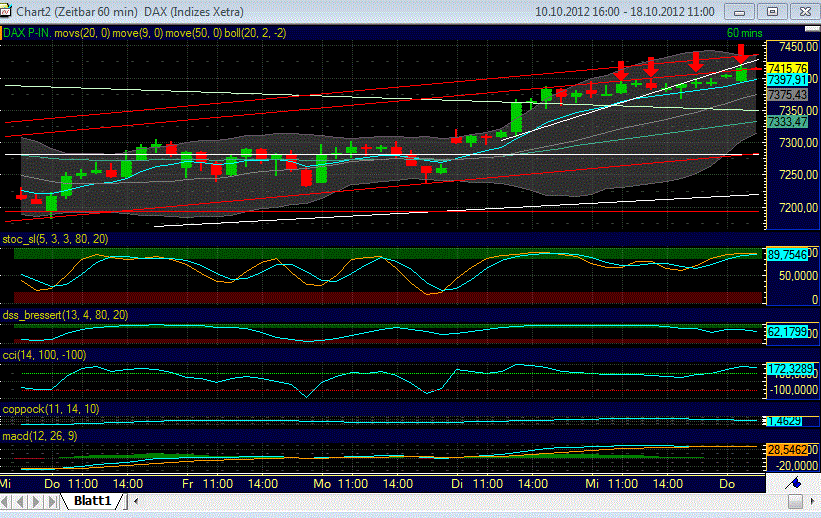
Task: Click the 'boll(20, 2, -2)' indicator label
Action: pyautogui.click(x=255, y=33)
